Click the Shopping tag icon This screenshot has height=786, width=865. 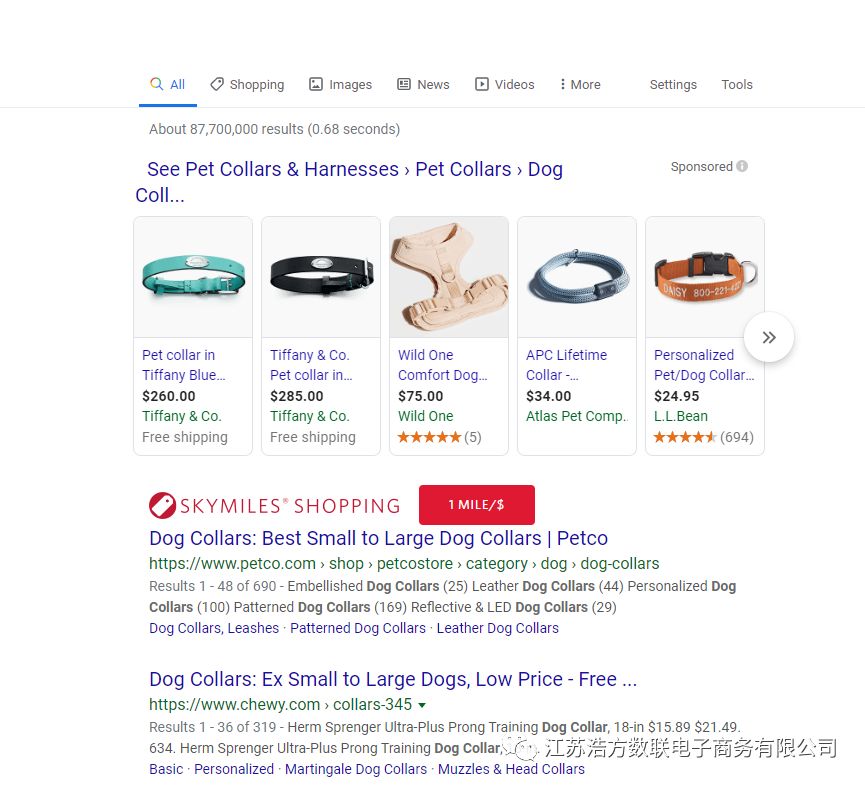(217, 84)
